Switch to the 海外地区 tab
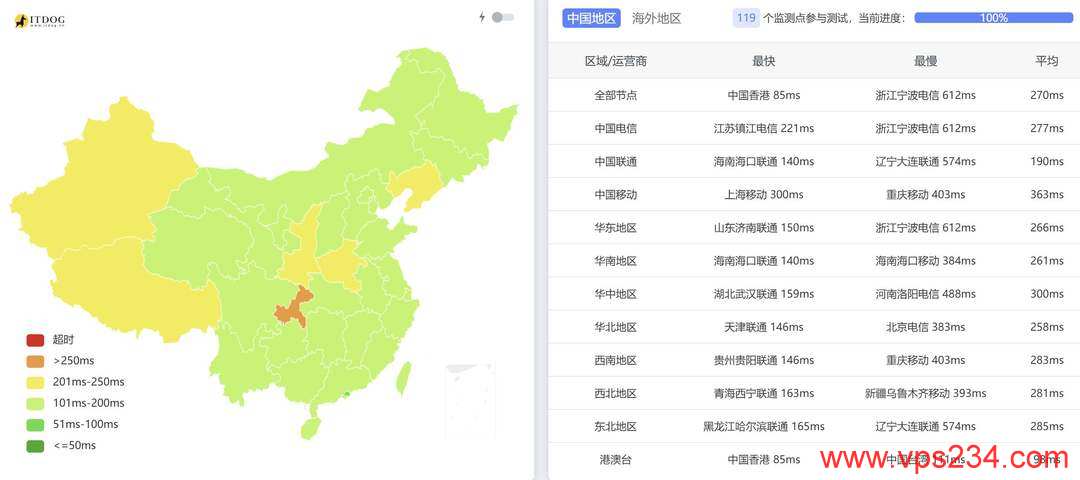 pyautogui.click(x=656, y=19)
